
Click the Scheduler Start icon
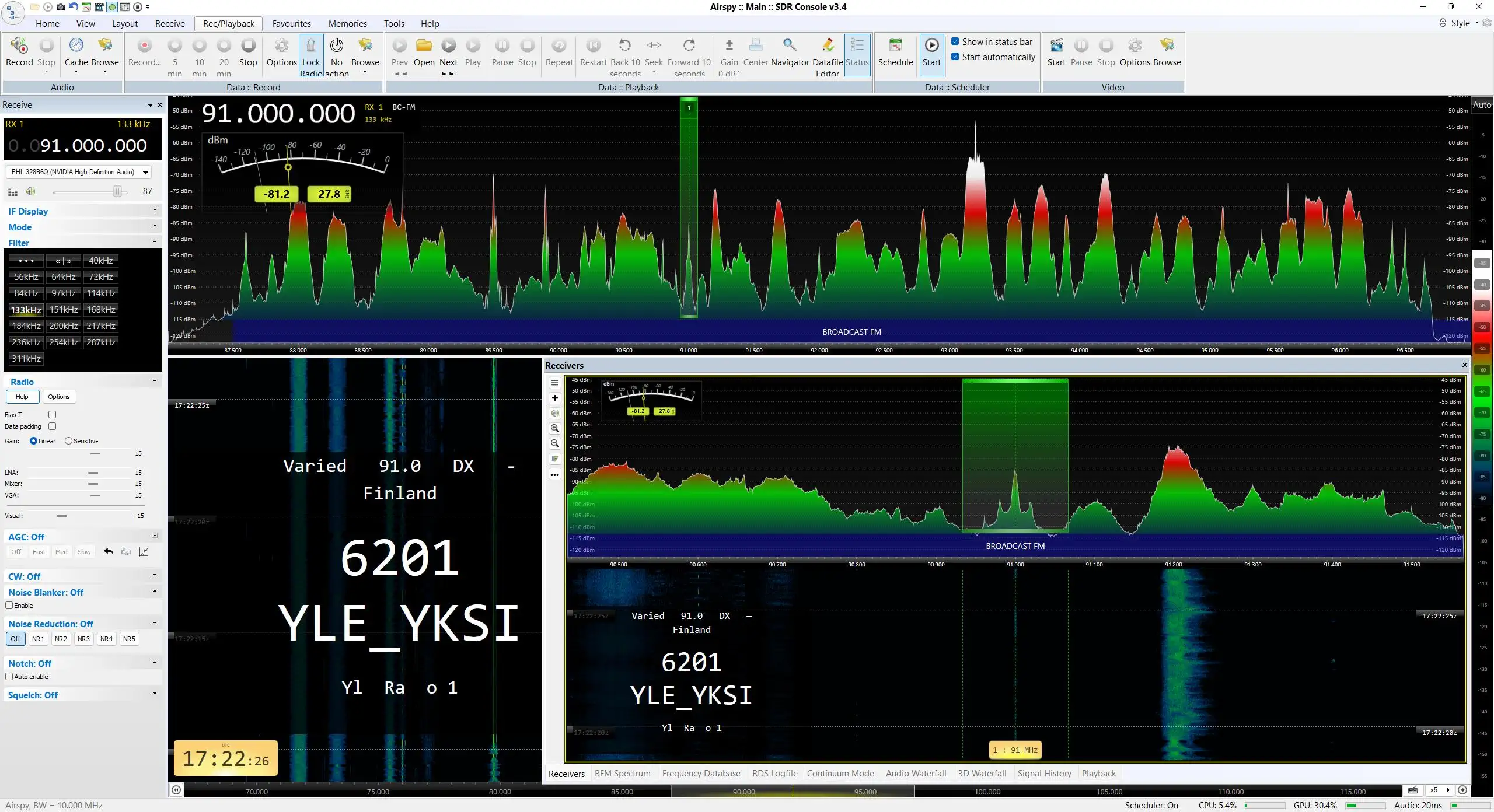tap(931, 45)
